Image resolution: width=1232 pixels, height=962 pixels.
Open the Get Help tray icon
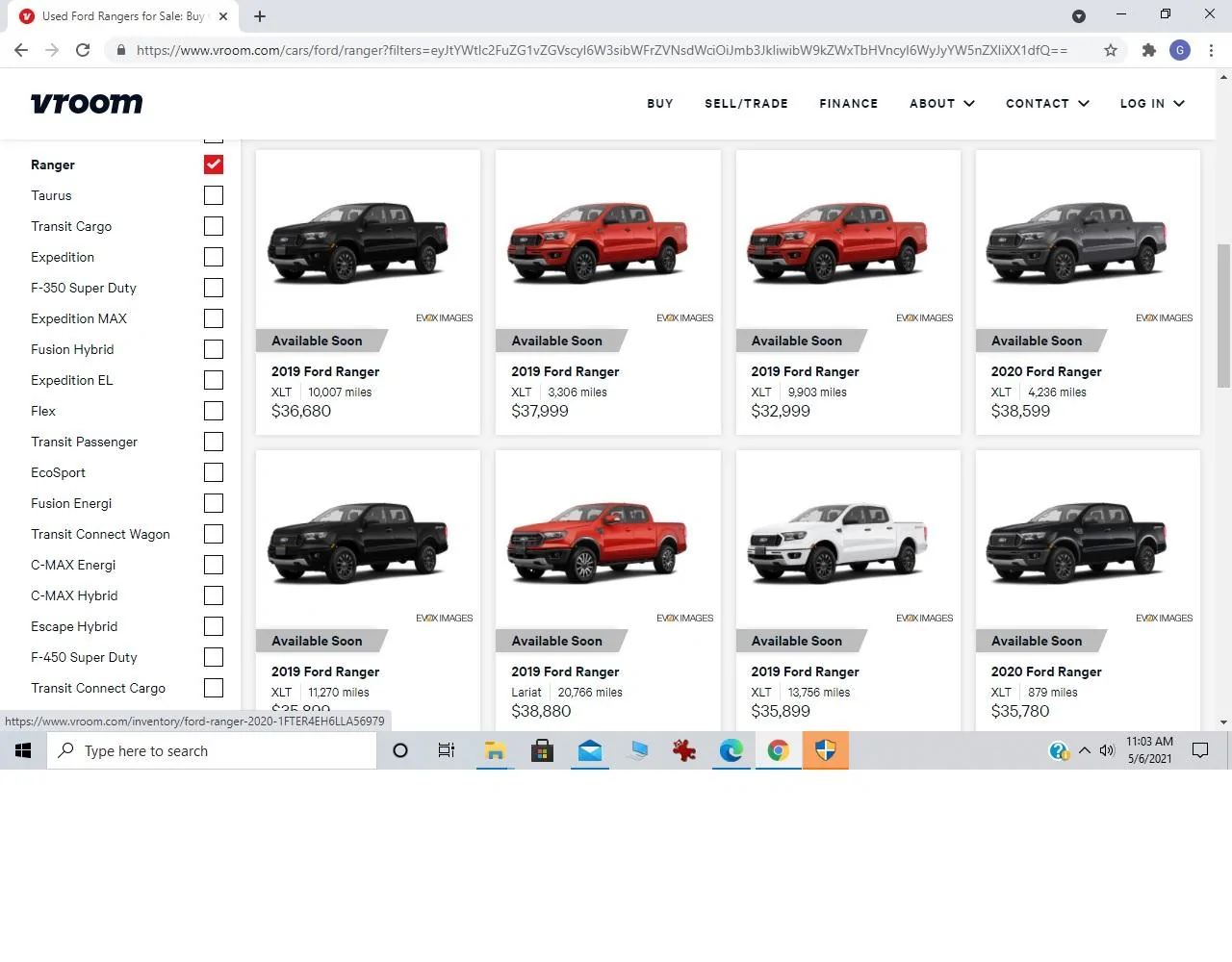point(1058,750)
